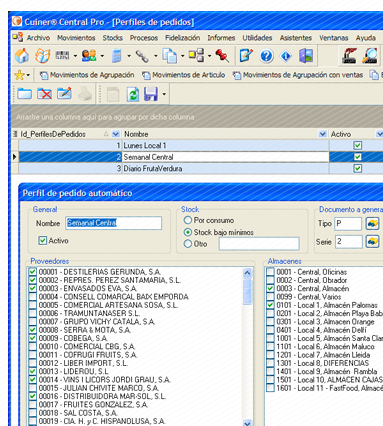This screenshot has height=426, width=383.
Task: Click the magnifying glass search icon
Action: 370,56
